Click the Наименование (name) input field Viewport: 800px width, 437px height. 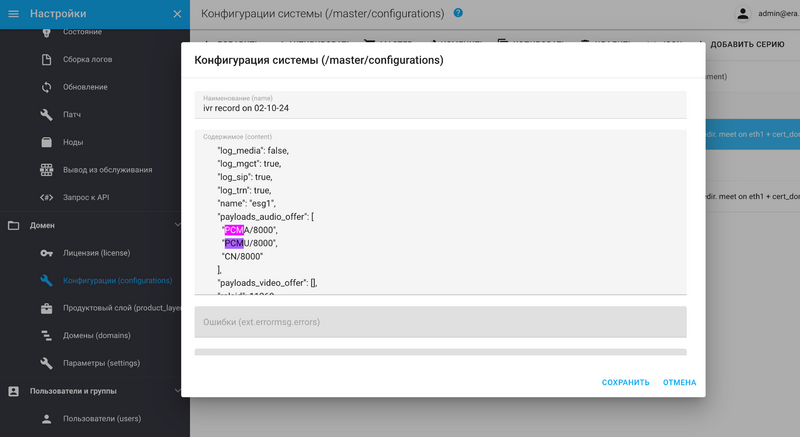[x=440, y=108]
